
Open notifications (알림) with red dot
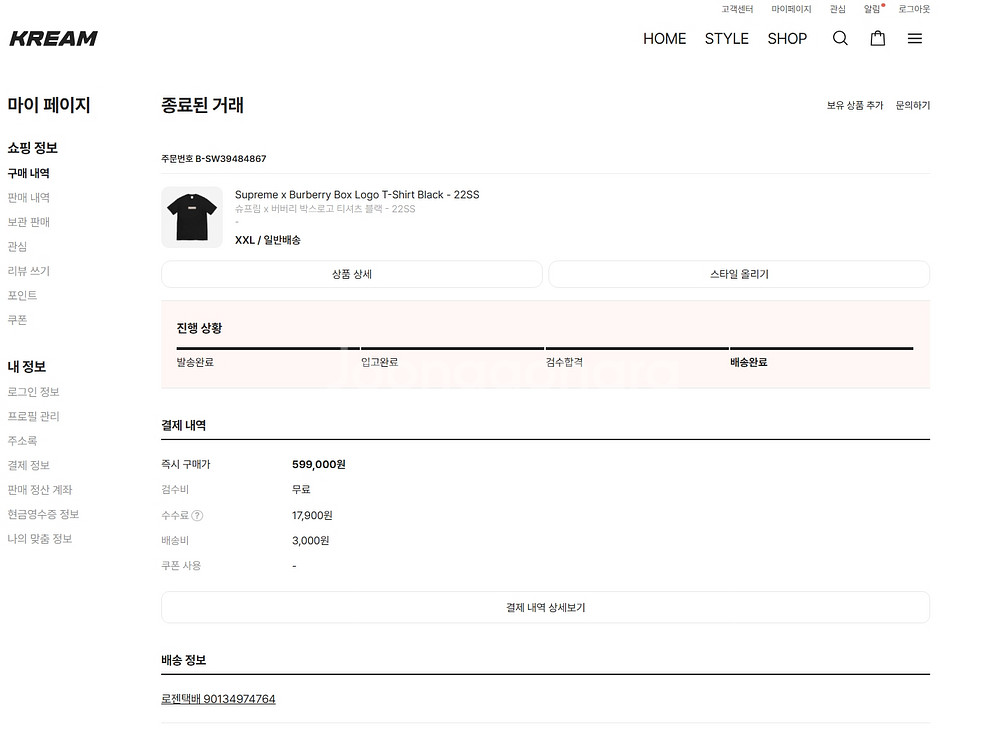point(872,9)
